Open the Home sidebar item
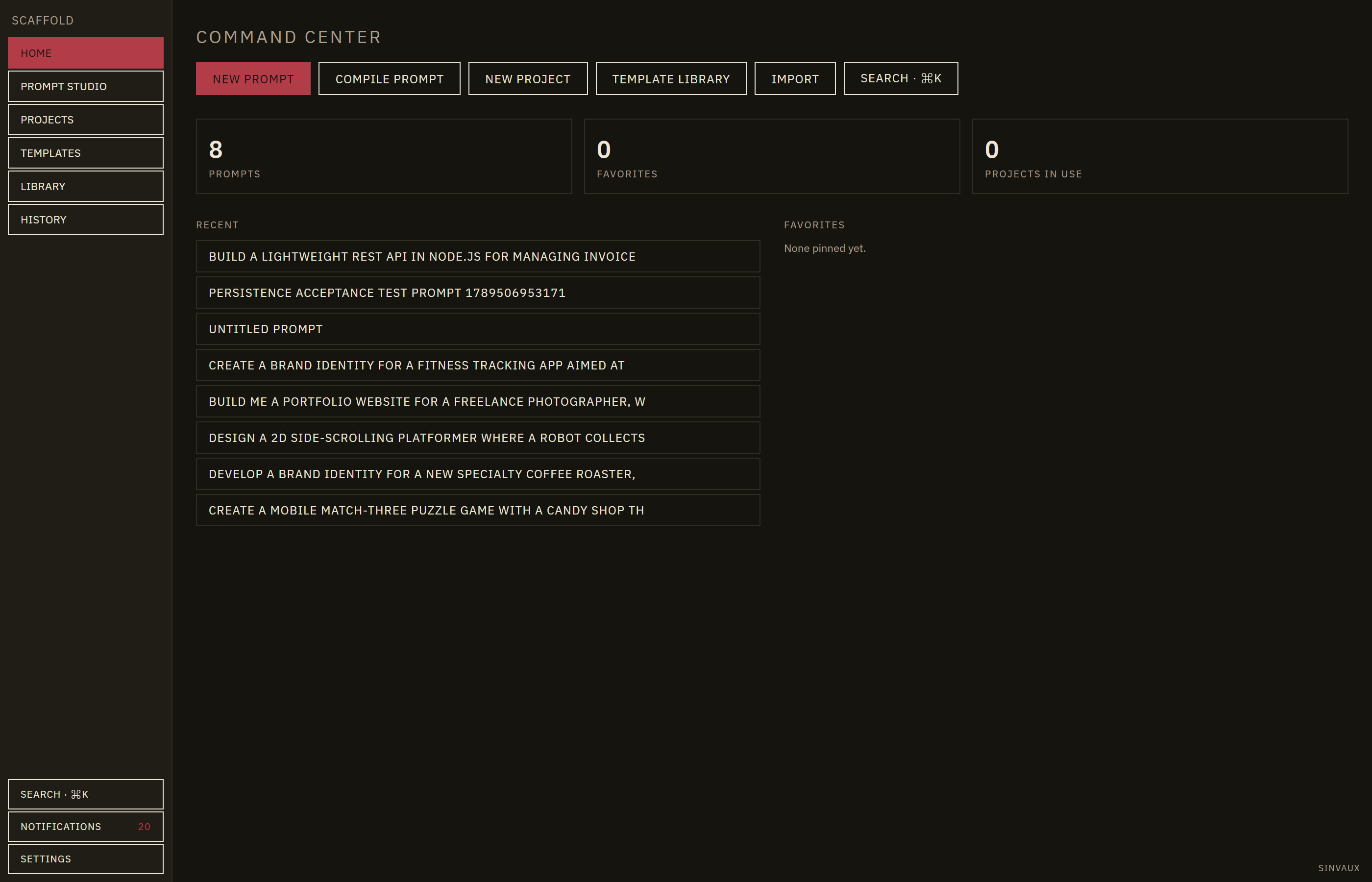The width and height of the screenshot is (1372, 882). click(x=85, y=53)
